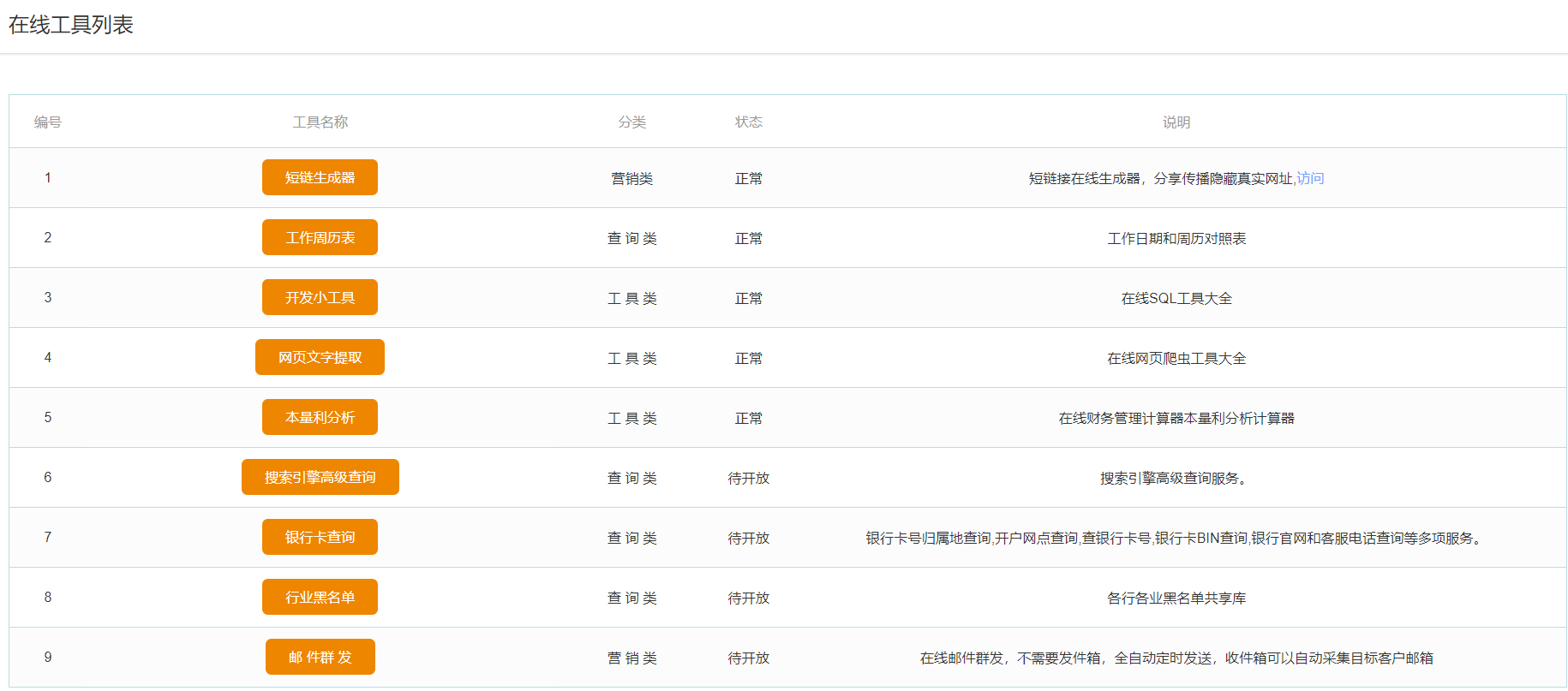
Task: Open the 网页文字提取 tool
Action: (x=320, y=357)
